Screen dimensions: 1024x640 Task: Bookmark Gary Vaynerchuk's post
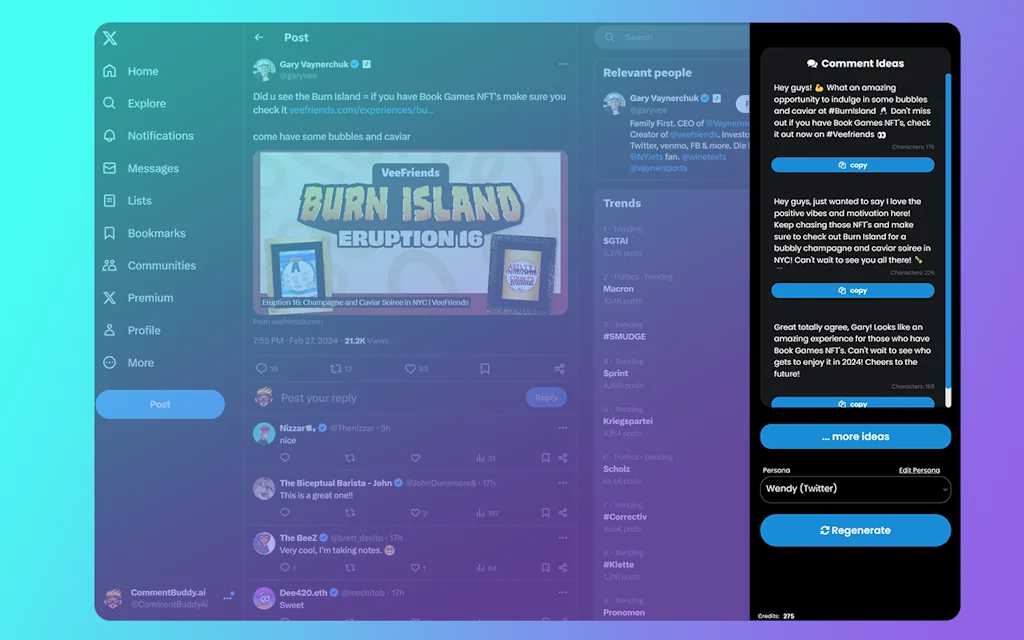(485, 368)
